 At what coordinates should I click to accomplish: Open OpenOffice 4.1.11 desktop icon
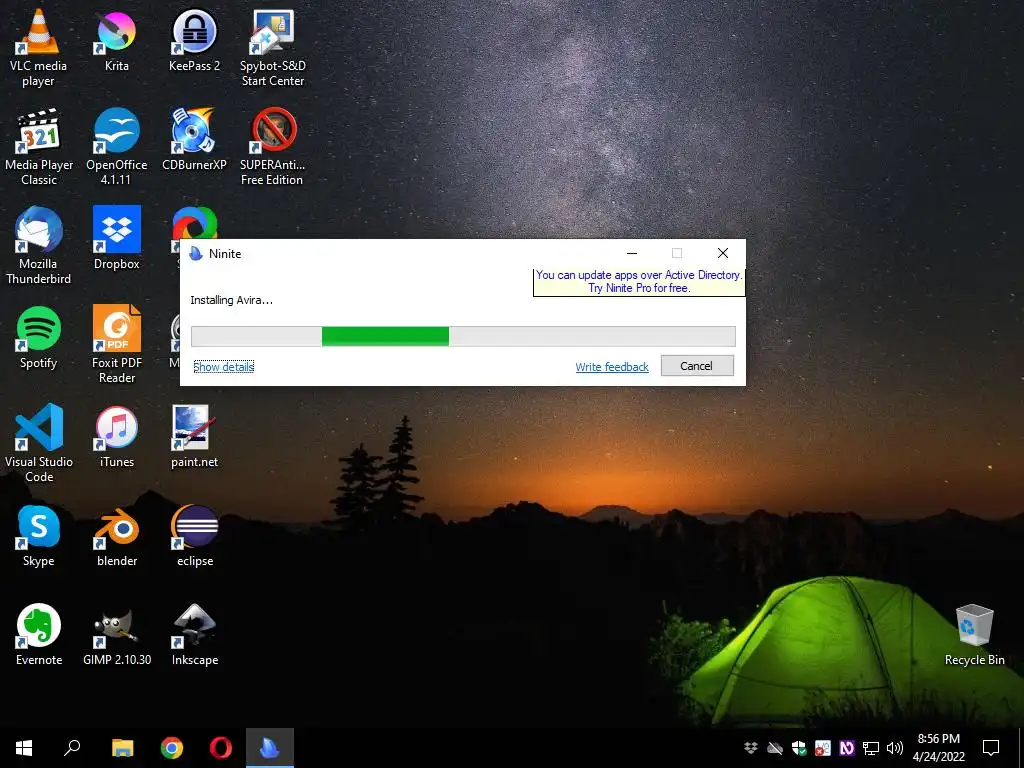pyautogui.click(x=116, y=148)
